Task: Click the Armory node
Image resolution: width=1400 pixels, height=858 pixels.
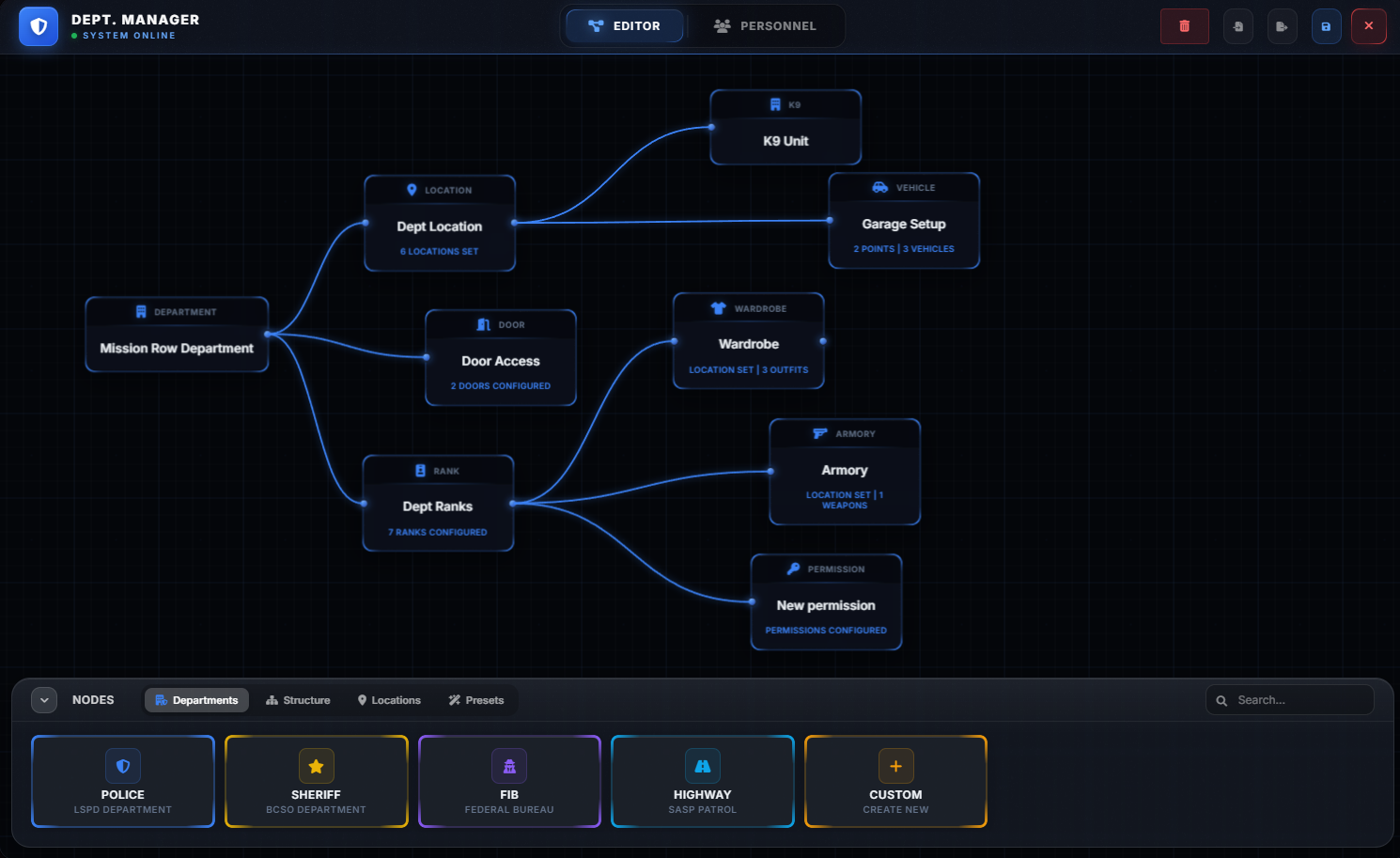Action: (x=845, y=472)
